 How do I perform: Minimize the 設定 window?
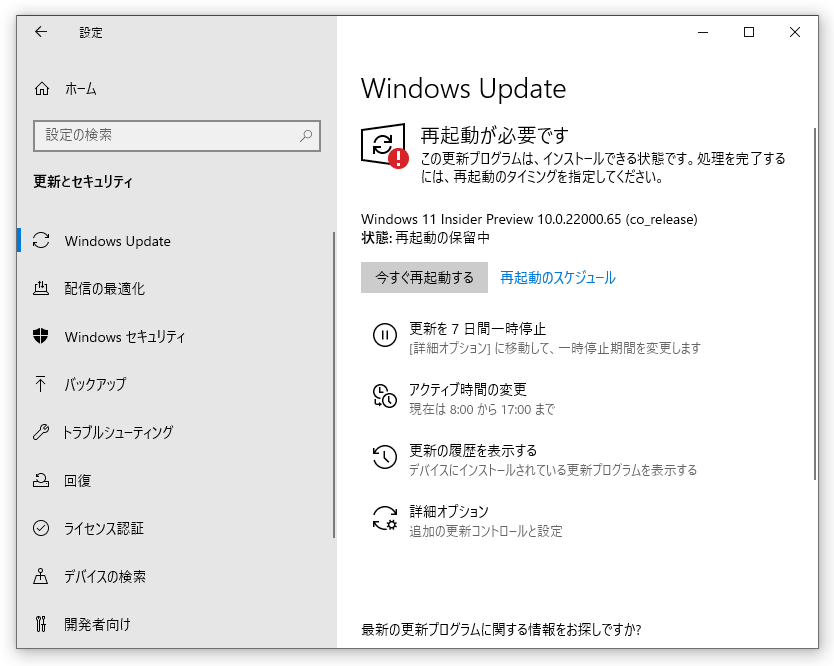[703, 32]
